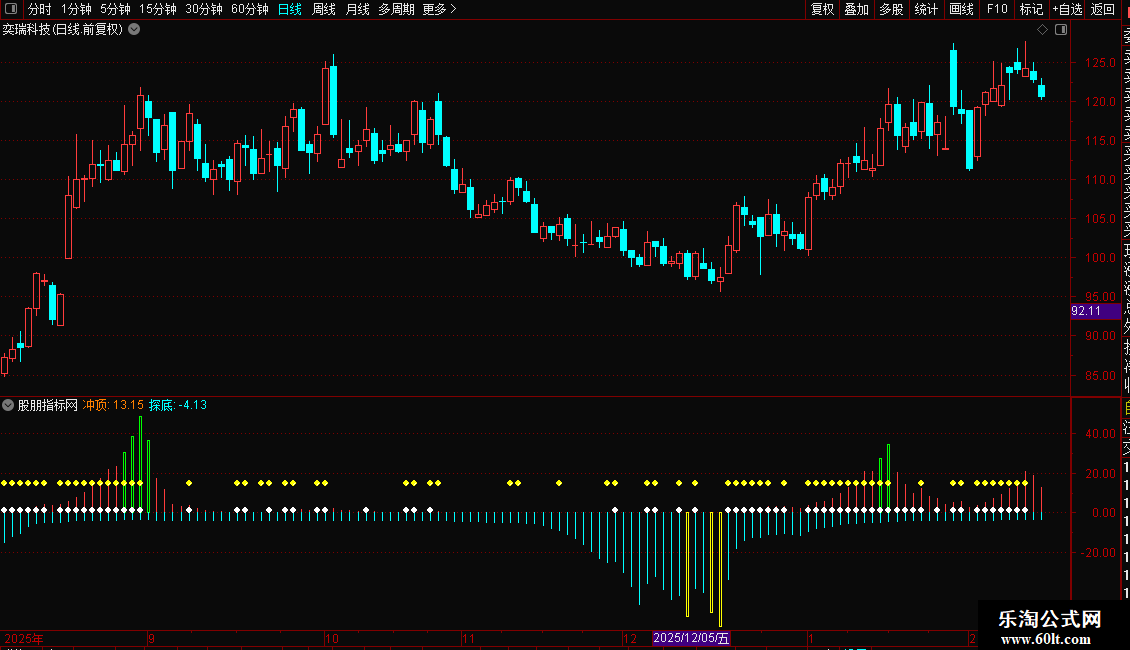Select the 1分钟 period tab

click(x=76, y=9)
